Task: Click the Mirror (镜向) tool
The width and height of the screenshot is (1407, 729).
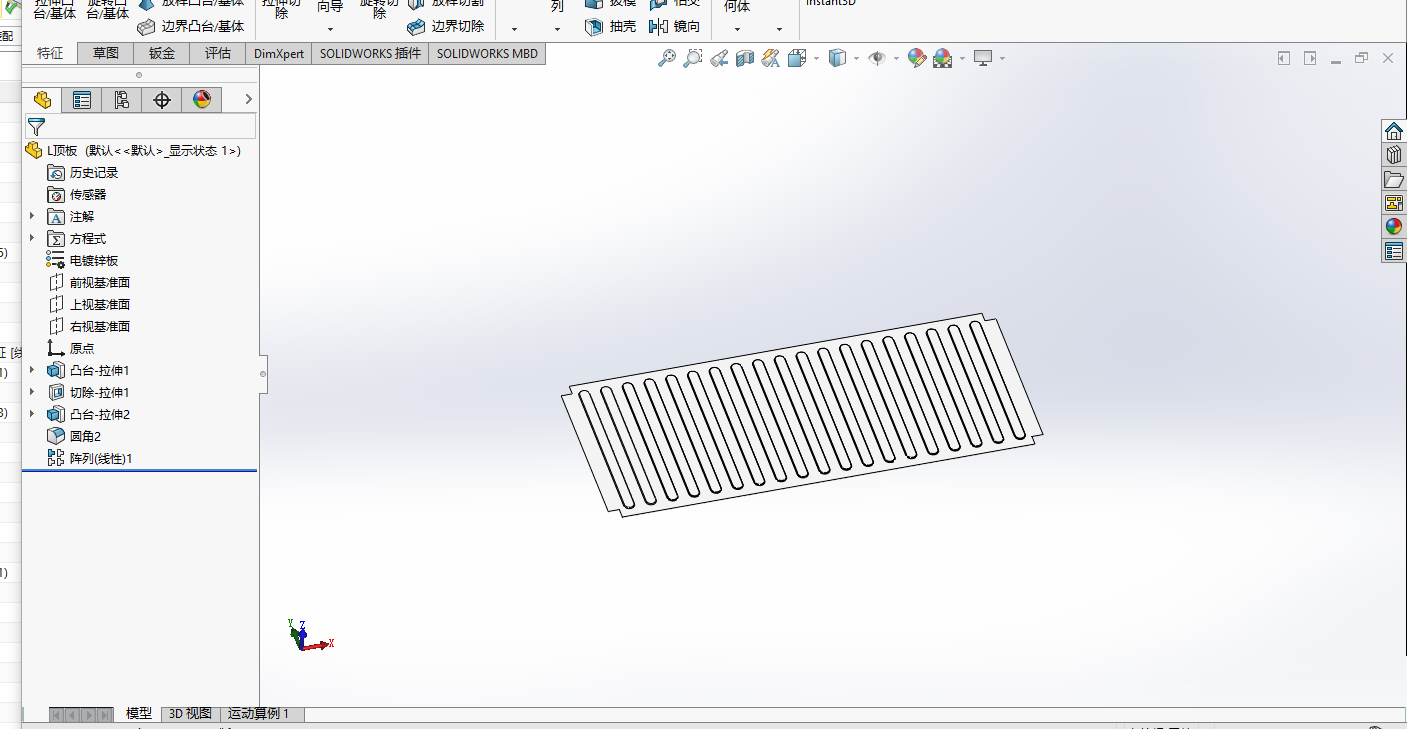Action: 675,27
